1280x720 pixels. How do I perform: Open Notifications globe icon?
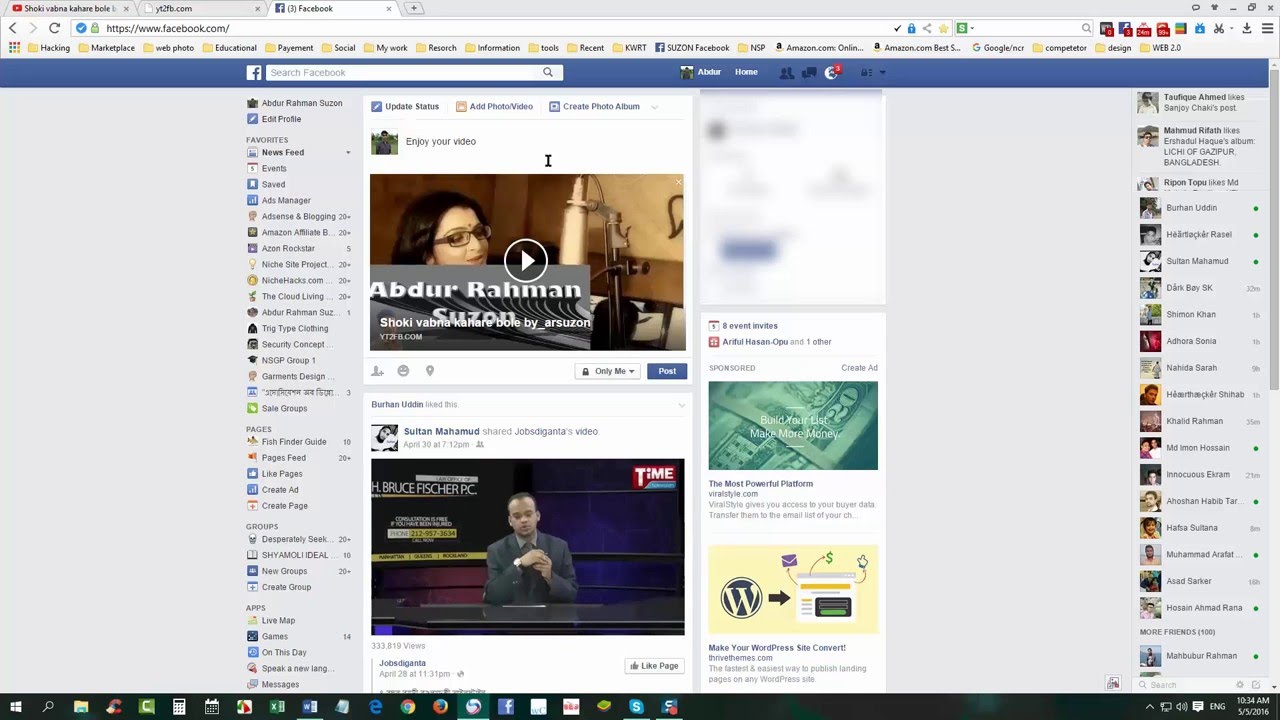(x=831, y=73)
